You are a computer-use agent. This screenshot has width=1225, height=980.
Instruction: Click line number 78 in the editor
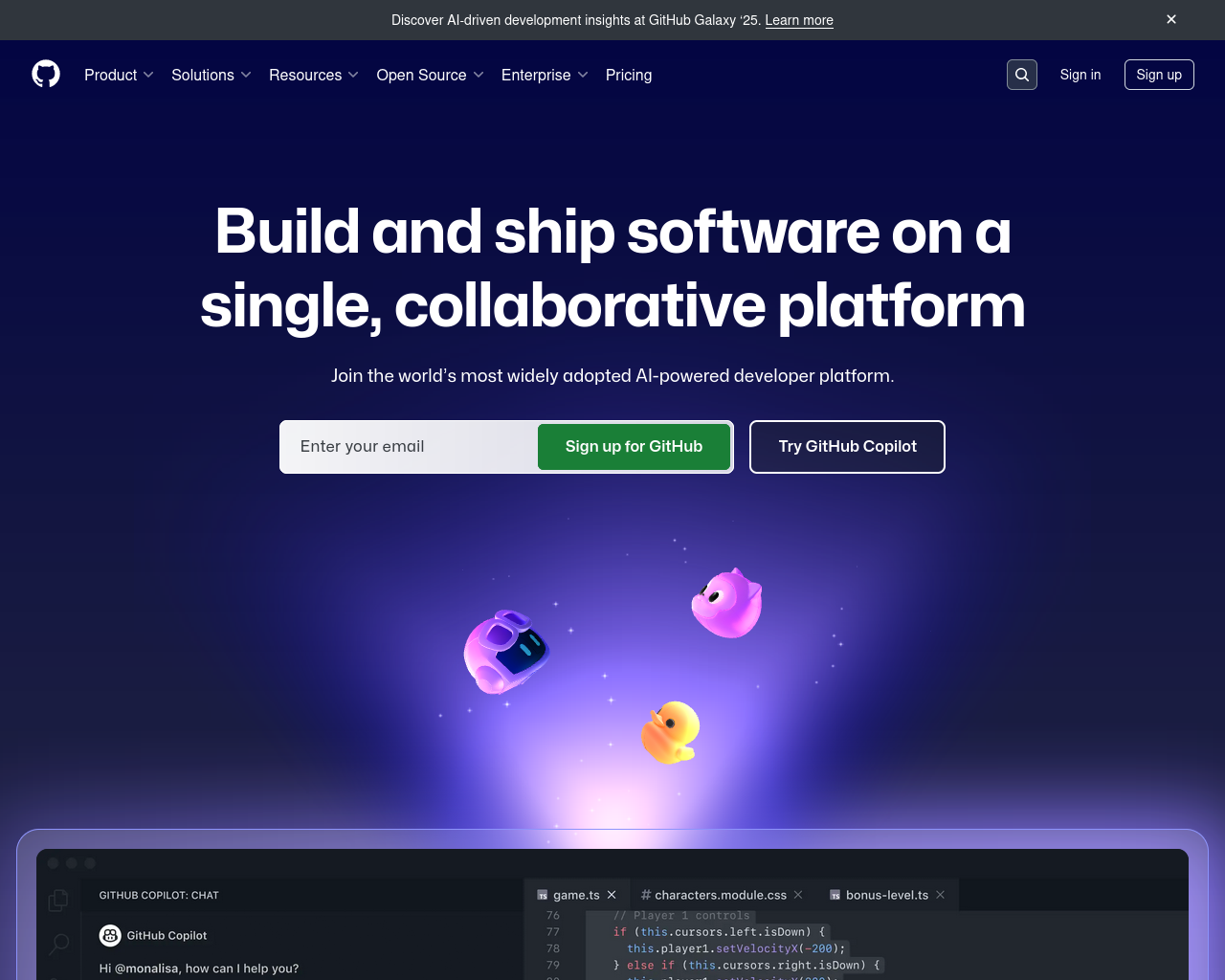tap(553, 948)
